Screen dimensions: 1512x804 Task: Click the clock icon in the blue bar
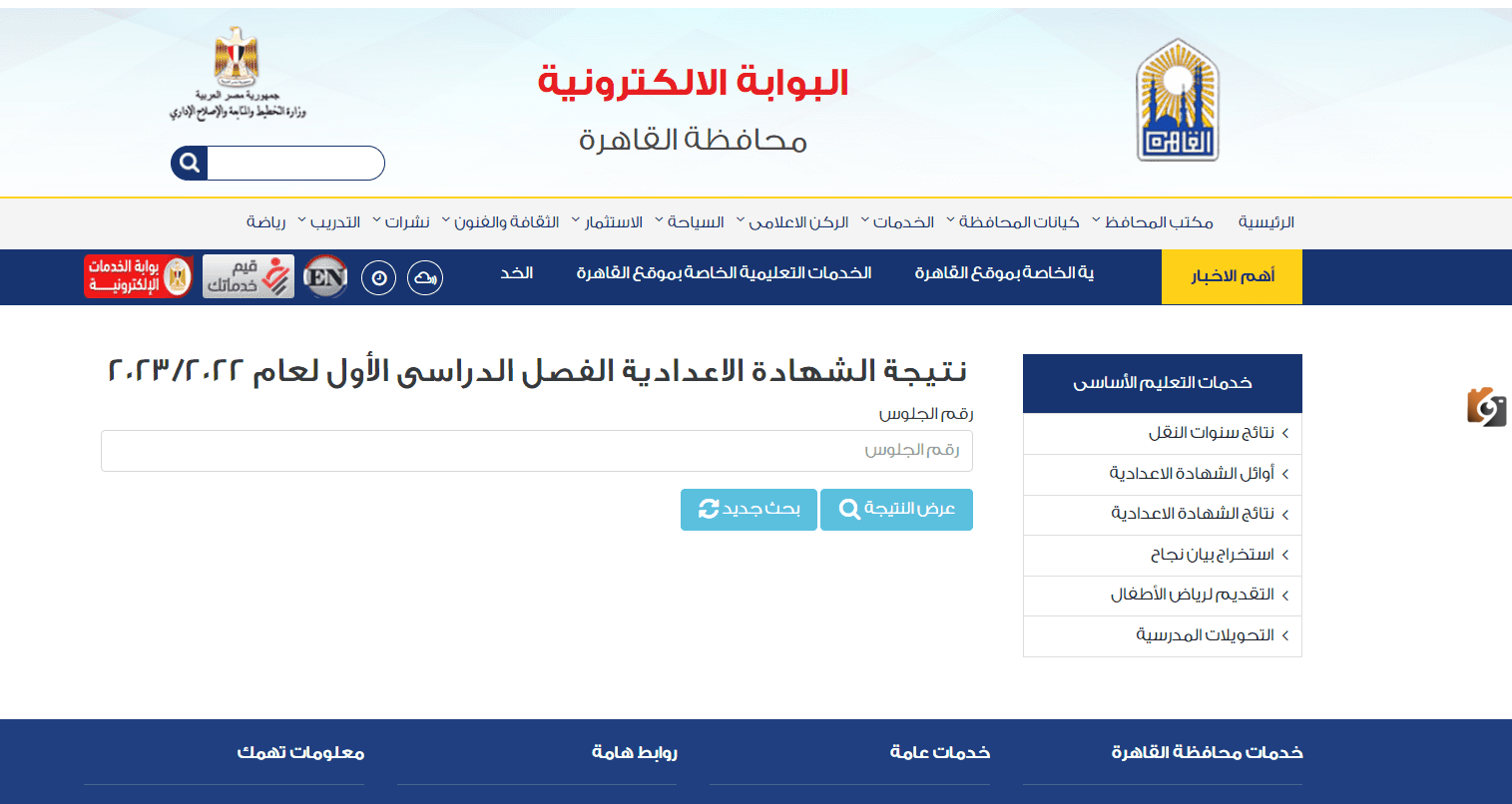pos(378,277)
